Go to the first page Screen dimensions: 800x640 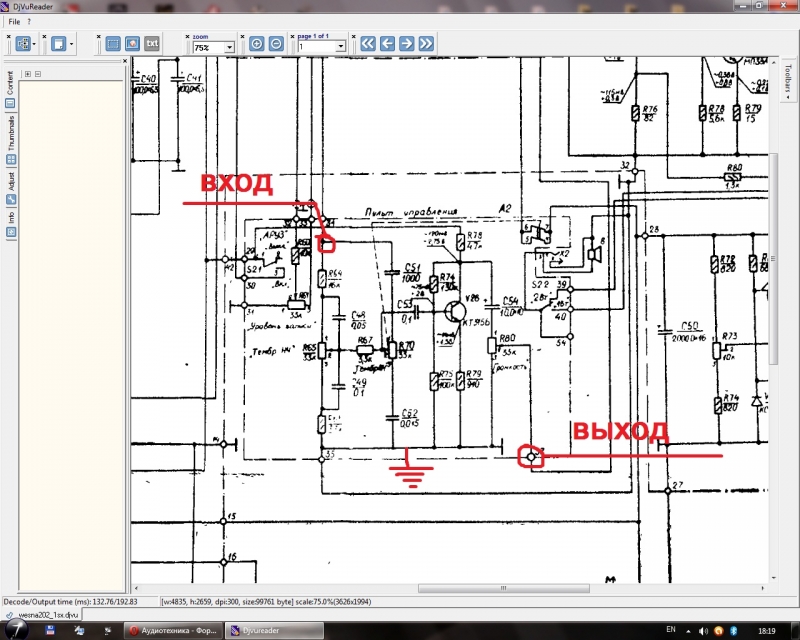click(x=367, y=44)
